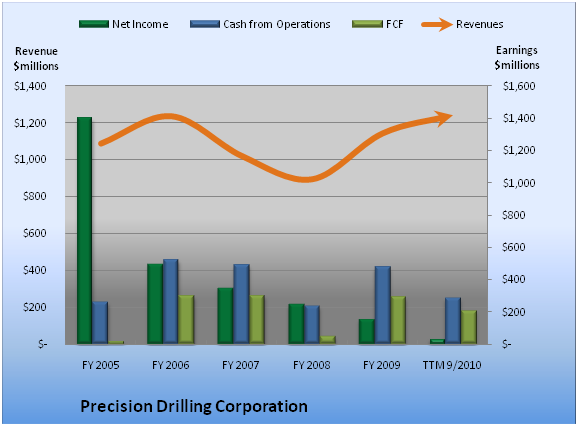The width and height of the screenshot is (578, 426).
Task: Click the '$1,400' left axis value
Action: click(x=30, y=86)
